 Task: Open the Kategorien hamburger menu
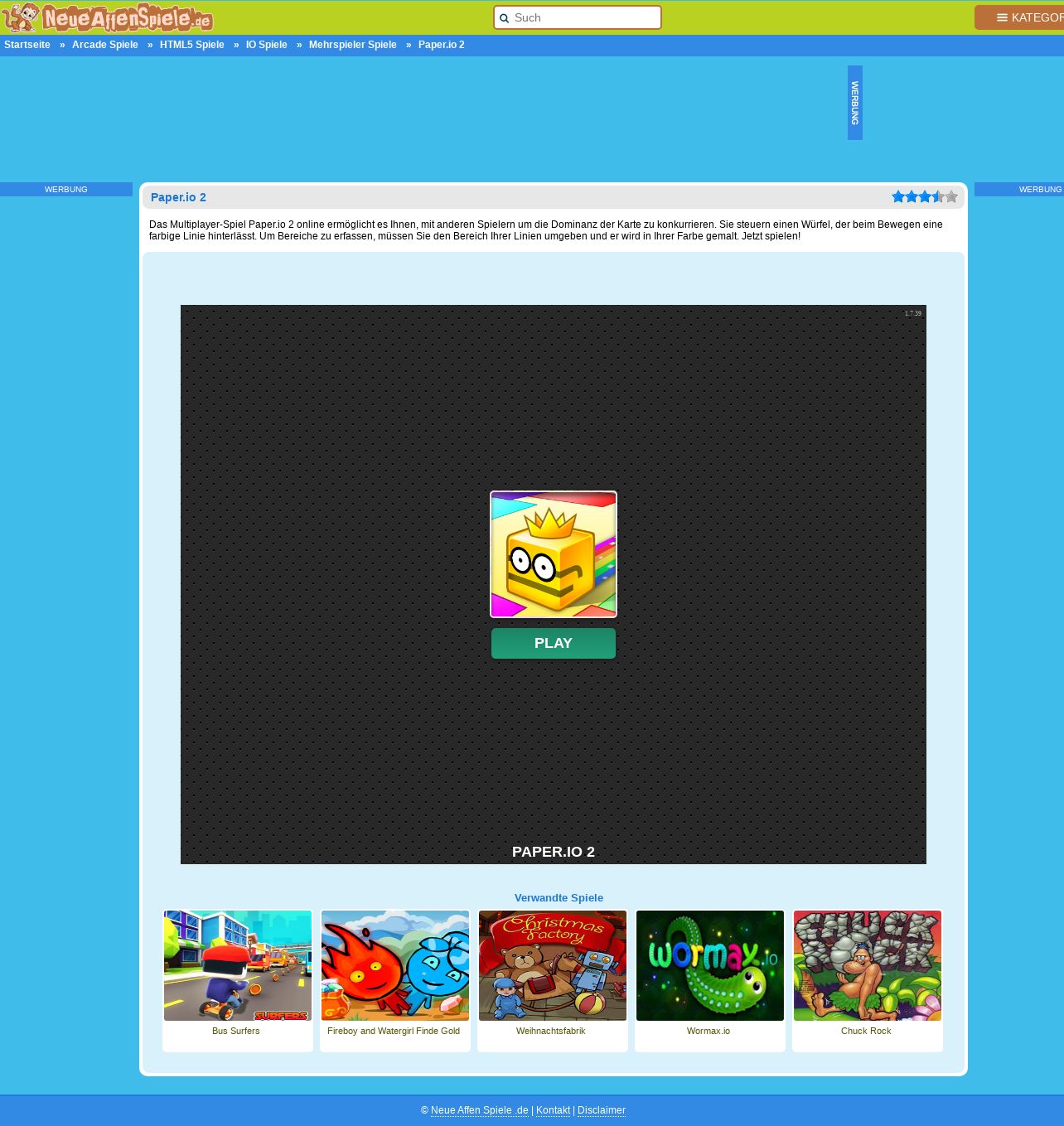click(1020, 17)
